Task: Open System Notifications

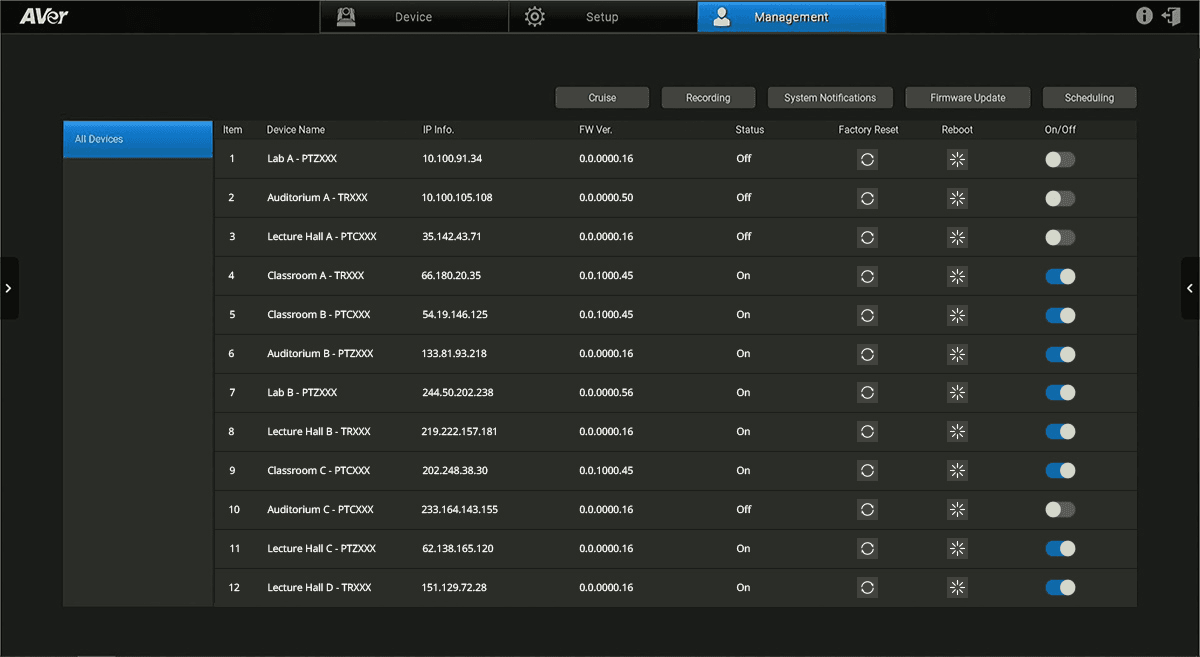Action: pyautogui.click(x=830, y=98)
